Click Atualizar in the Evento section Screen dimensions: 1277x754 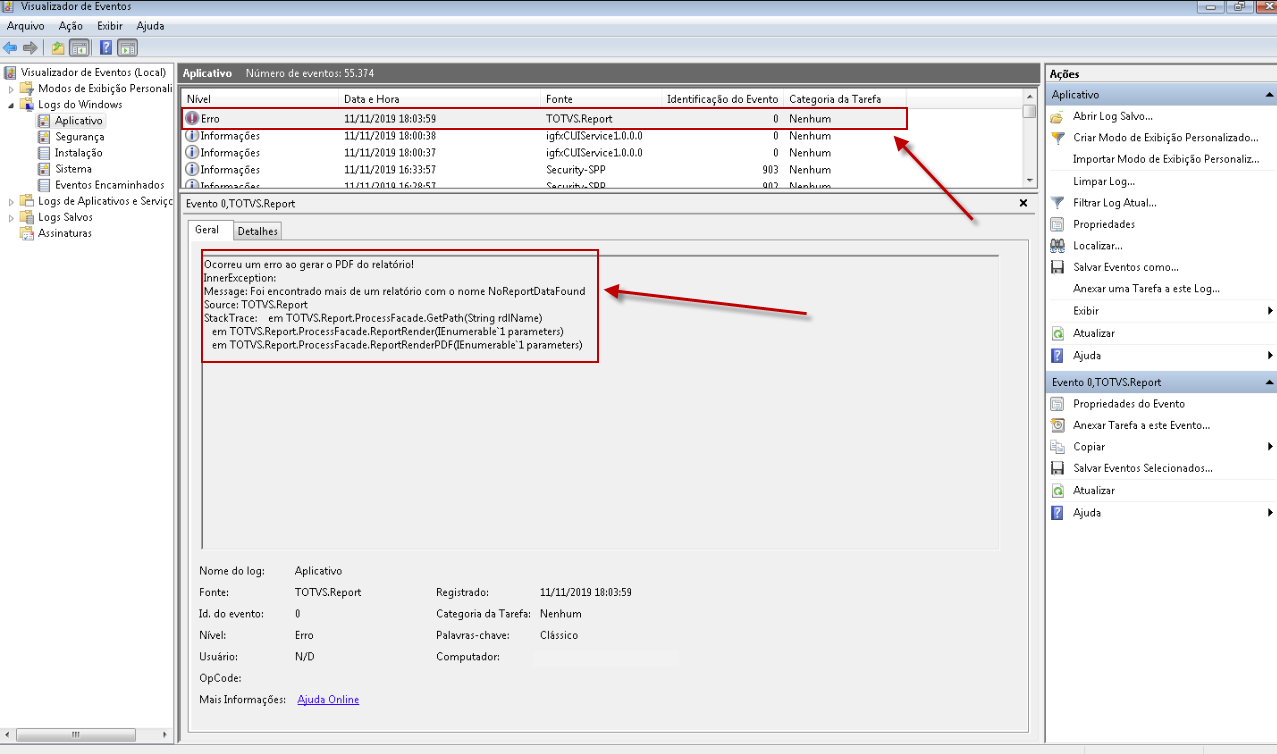[x=1094, y=490]
